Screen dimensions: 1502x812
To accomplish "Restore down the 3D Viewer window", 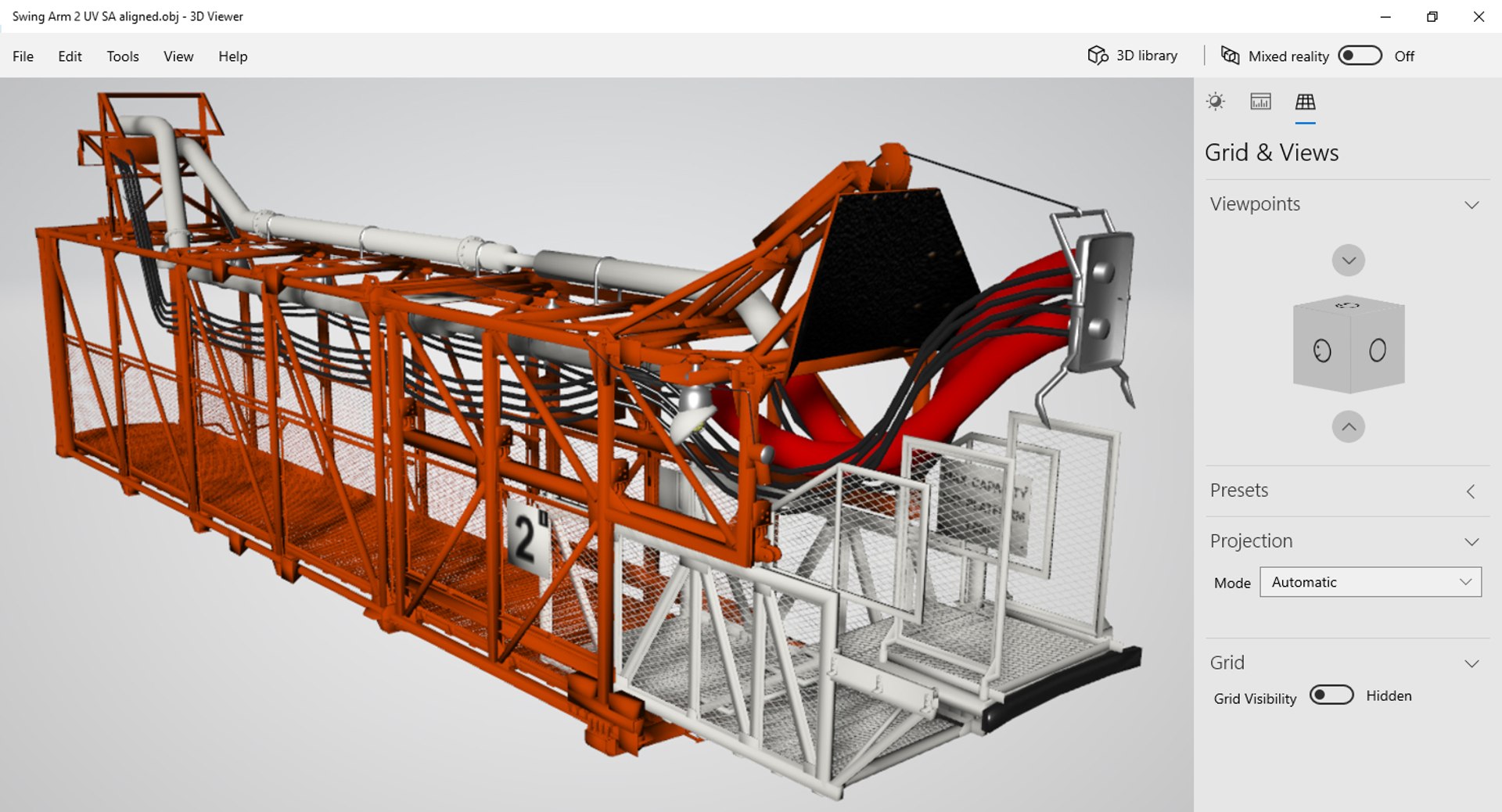I will 1432,16.
